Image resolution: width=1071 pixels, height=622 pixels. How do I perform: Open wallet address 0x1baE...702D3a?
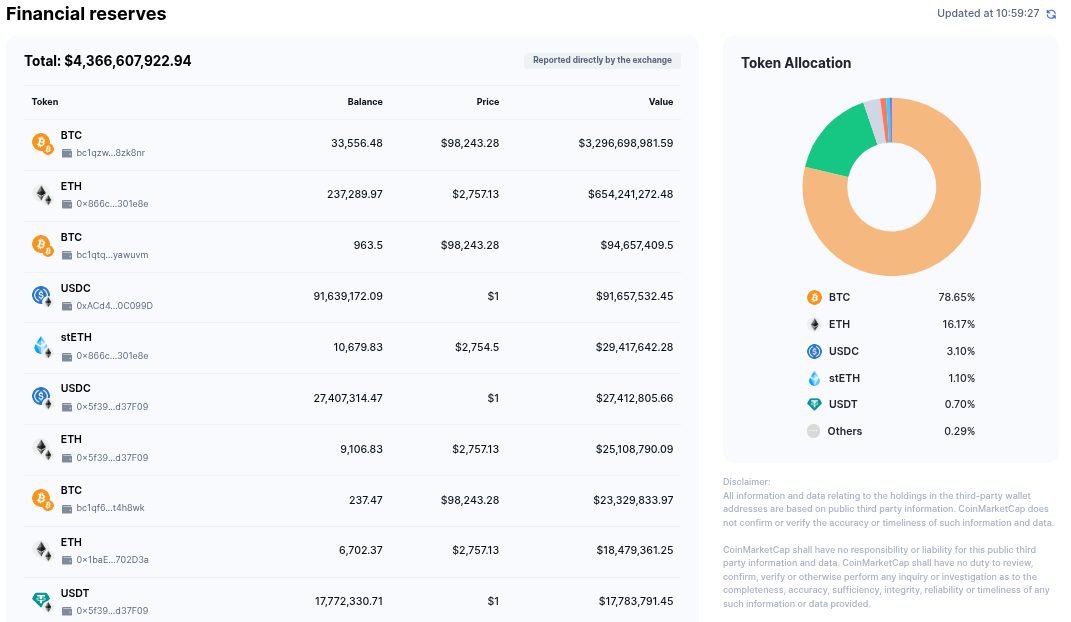112,560
